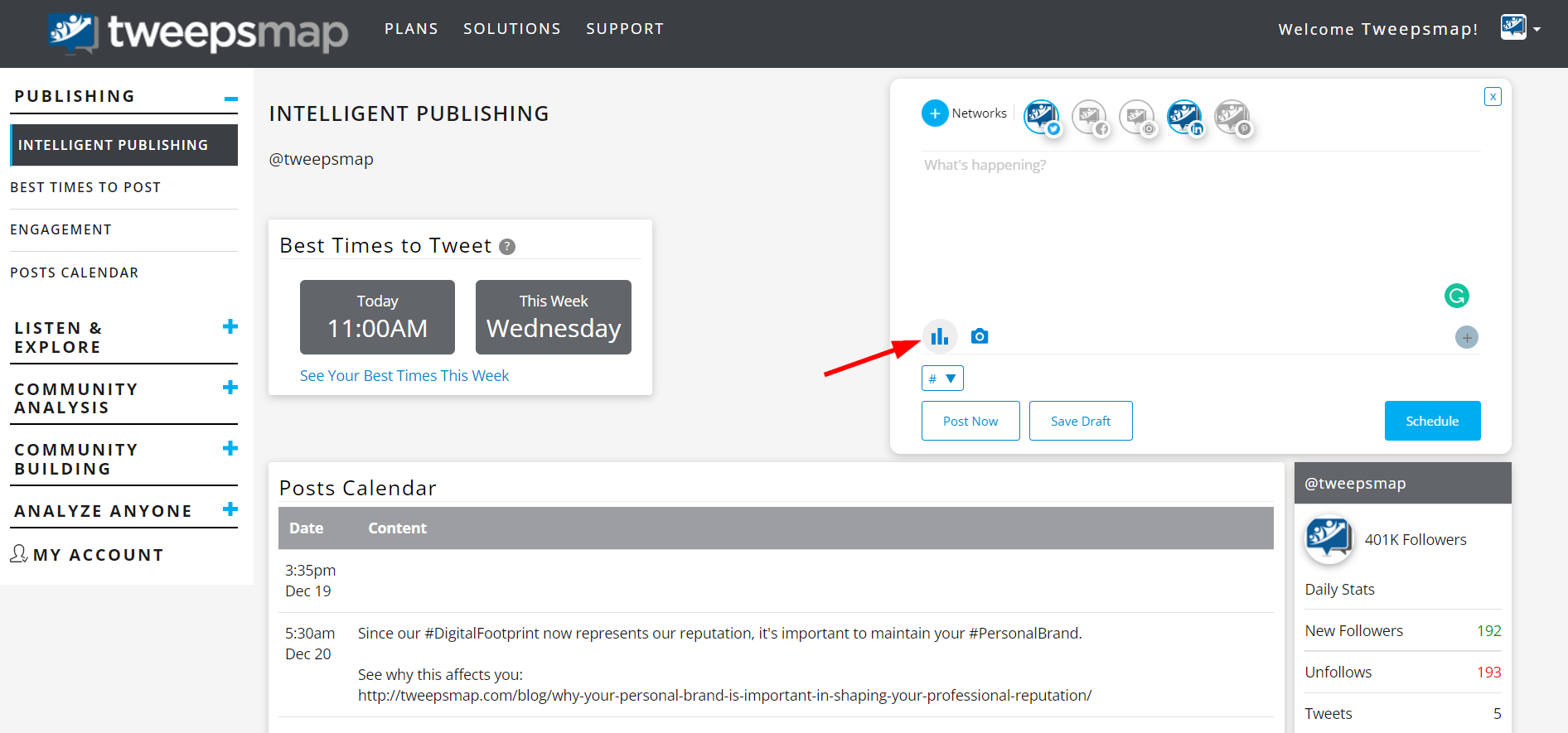Expand the Listen & Explore section
Image resolution: width=1568 pixels, height=733 pixels.
point(230,327)
